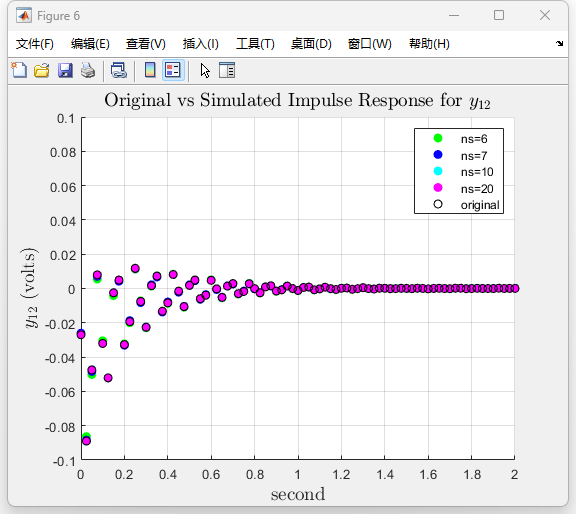Expand the 插入(I) menu

[x=201, y=44]
